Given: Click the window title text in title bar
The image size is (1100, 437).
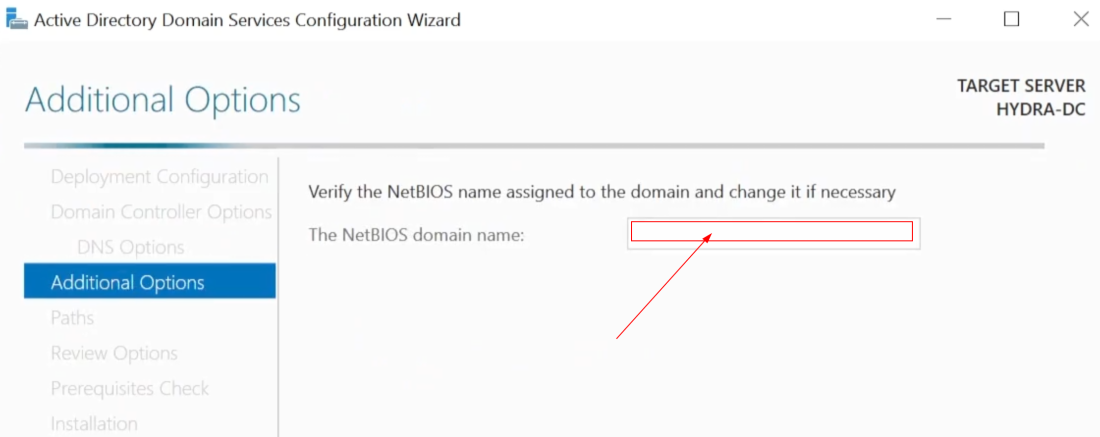Looking at the screenshot, I should coord(247,19).
